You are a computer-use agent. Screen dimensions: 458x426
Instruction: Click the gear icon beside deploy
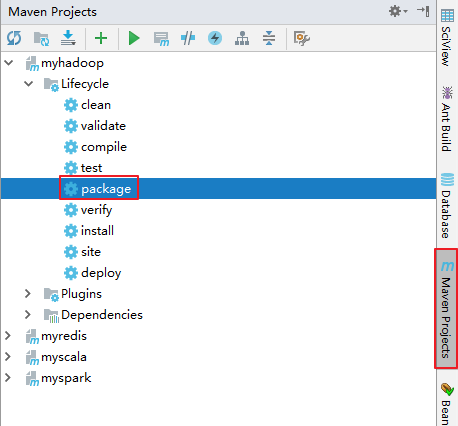tap(71, 273)
